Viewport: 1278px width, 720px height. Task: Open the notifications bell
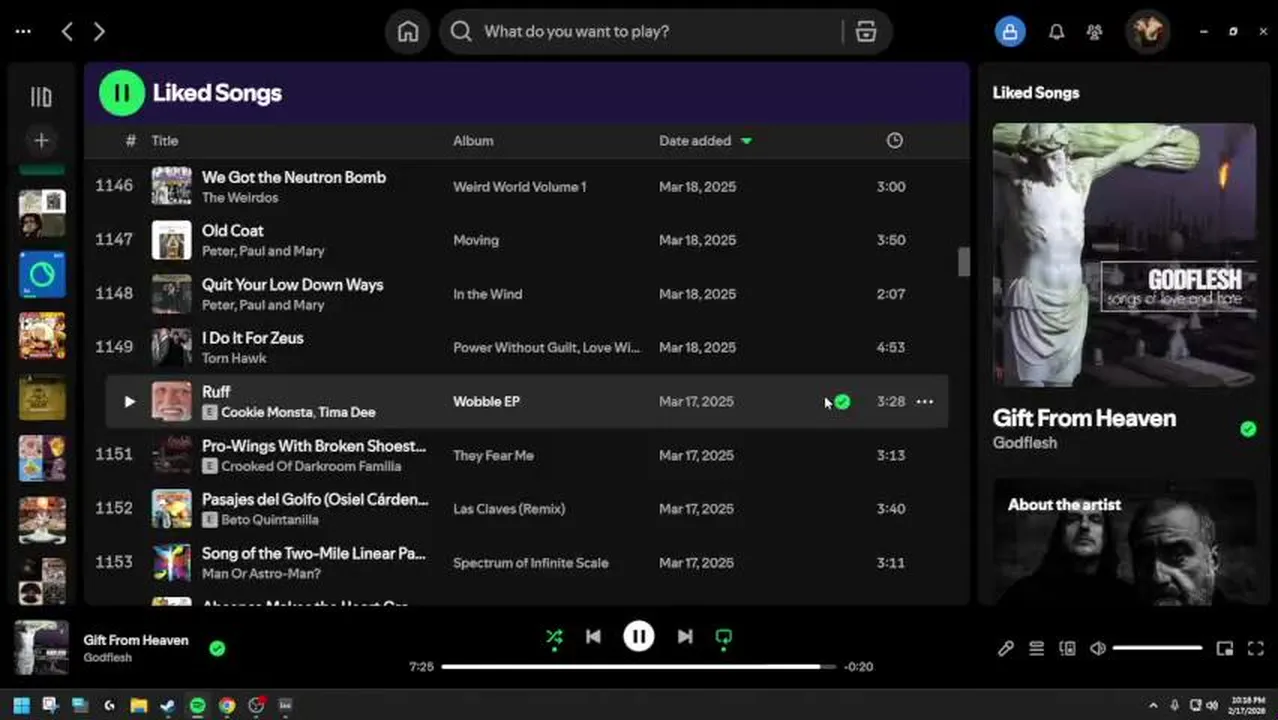[1056, 31]
